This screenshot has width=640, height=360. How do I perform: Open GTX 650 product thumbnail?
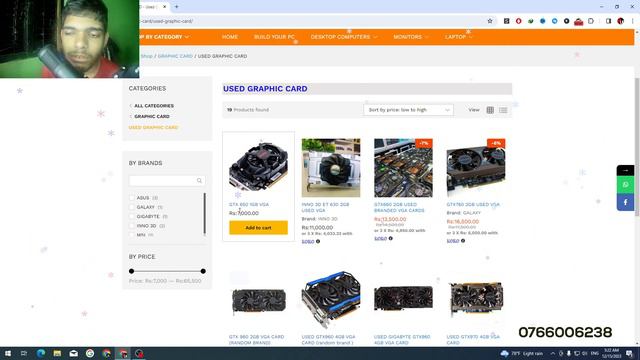(x=258, y=167)
